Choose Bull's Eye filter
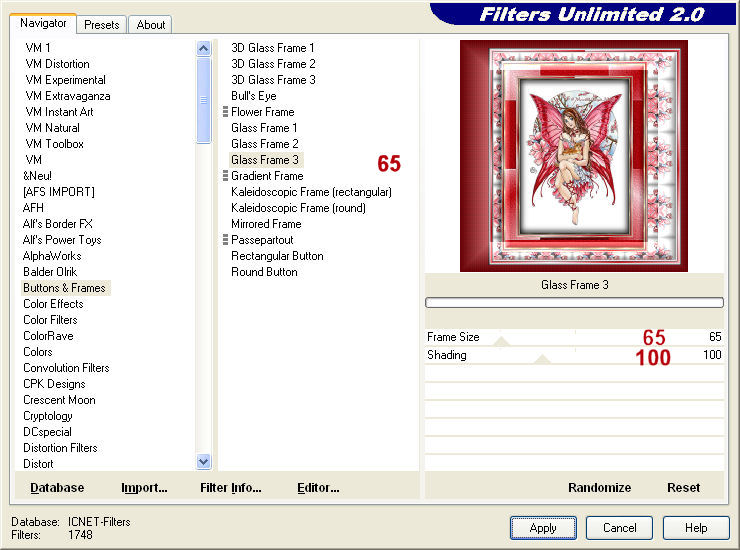Screen dimensions: 740x550 click(253, 96)
